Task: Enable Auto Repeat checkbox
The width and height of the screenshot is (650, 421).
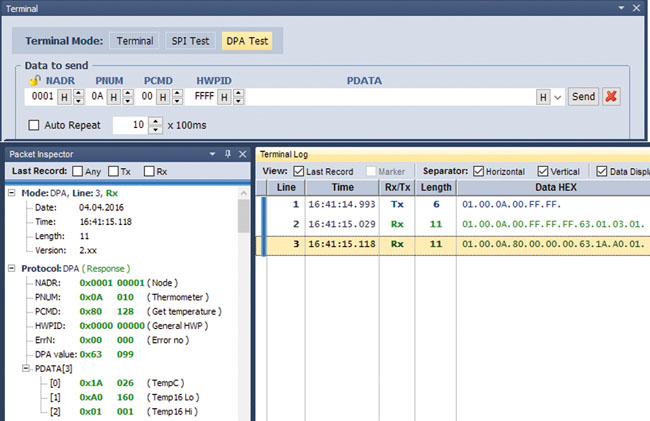Action: point(34,125)
